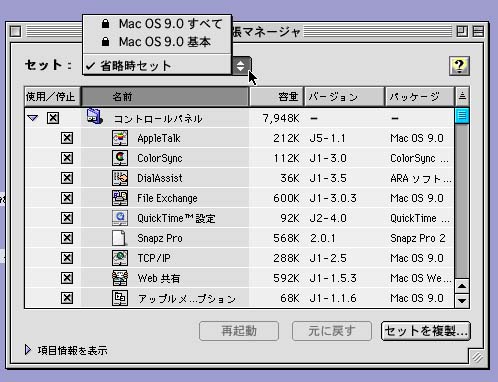The width and height of the screenshot is (498, 382).
Task: Click the J1-1.5.3 version value
Action: [x=333, y=278]
